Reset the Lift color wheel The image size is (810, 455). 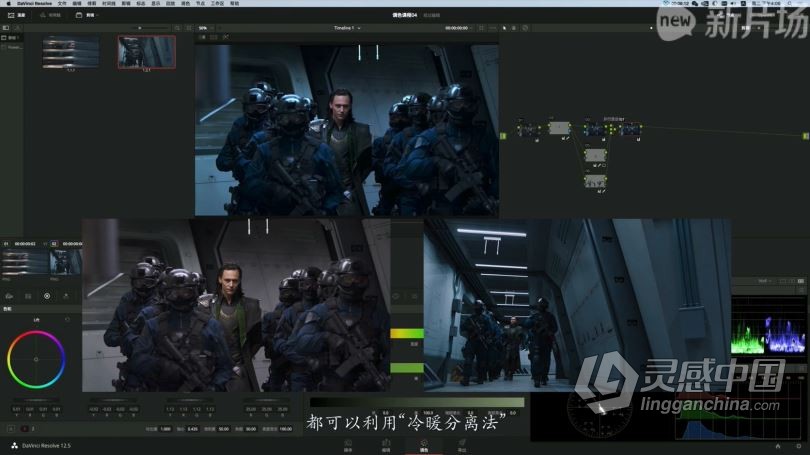tap(67, 320)
